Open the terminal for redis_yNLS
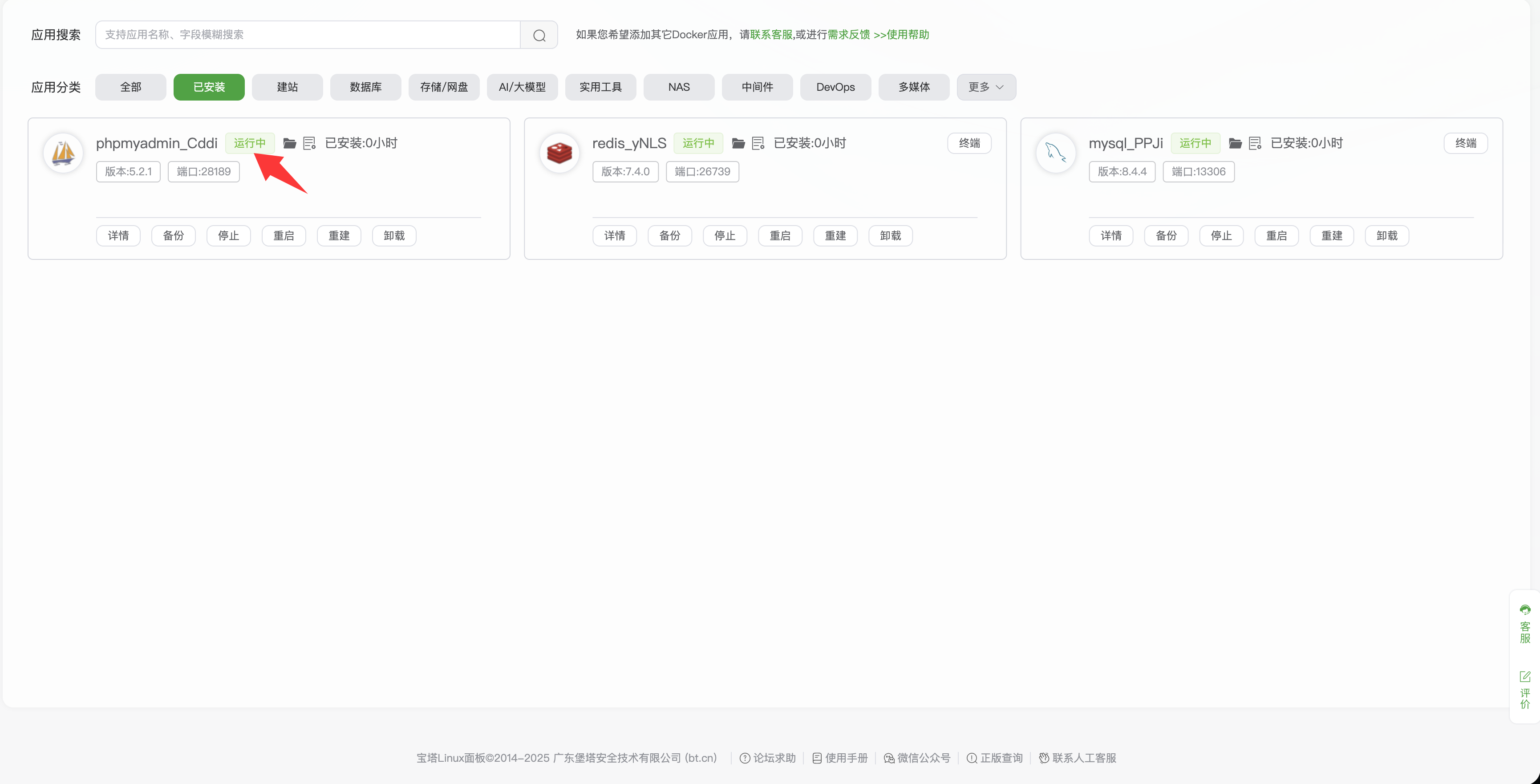The image size is (1540, 784). [x=969, y=143]
